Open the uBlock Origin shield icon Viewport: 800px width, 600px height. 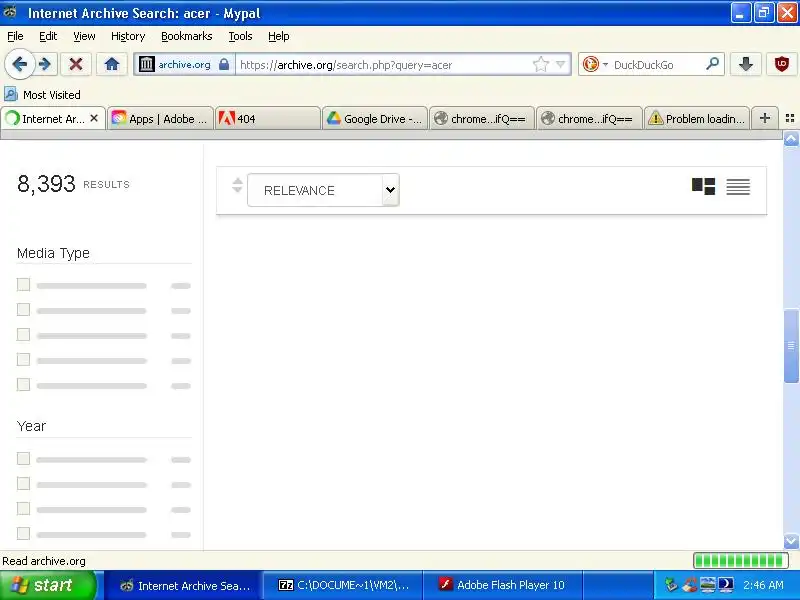click(782, 64)
